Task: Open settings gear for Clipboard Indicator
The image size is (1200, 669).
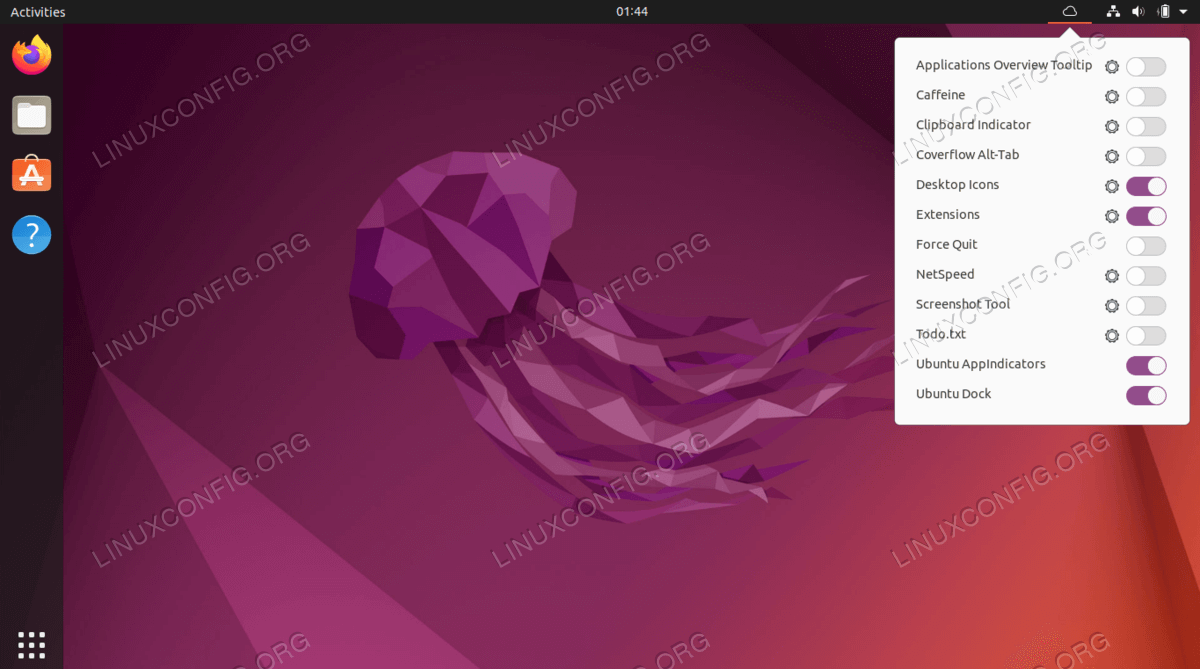Action: [1112, 127]
